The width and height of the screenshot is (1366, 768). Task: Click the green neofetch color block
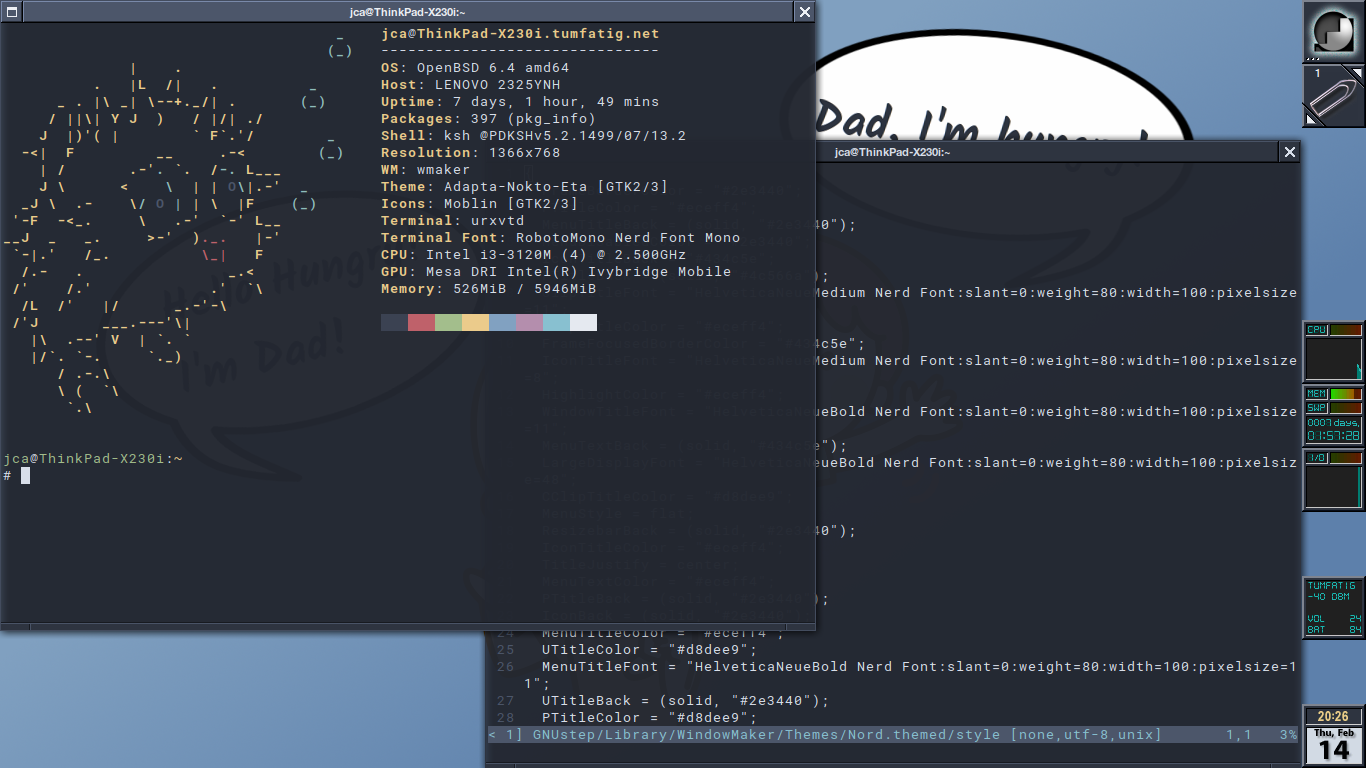point(448,322)
